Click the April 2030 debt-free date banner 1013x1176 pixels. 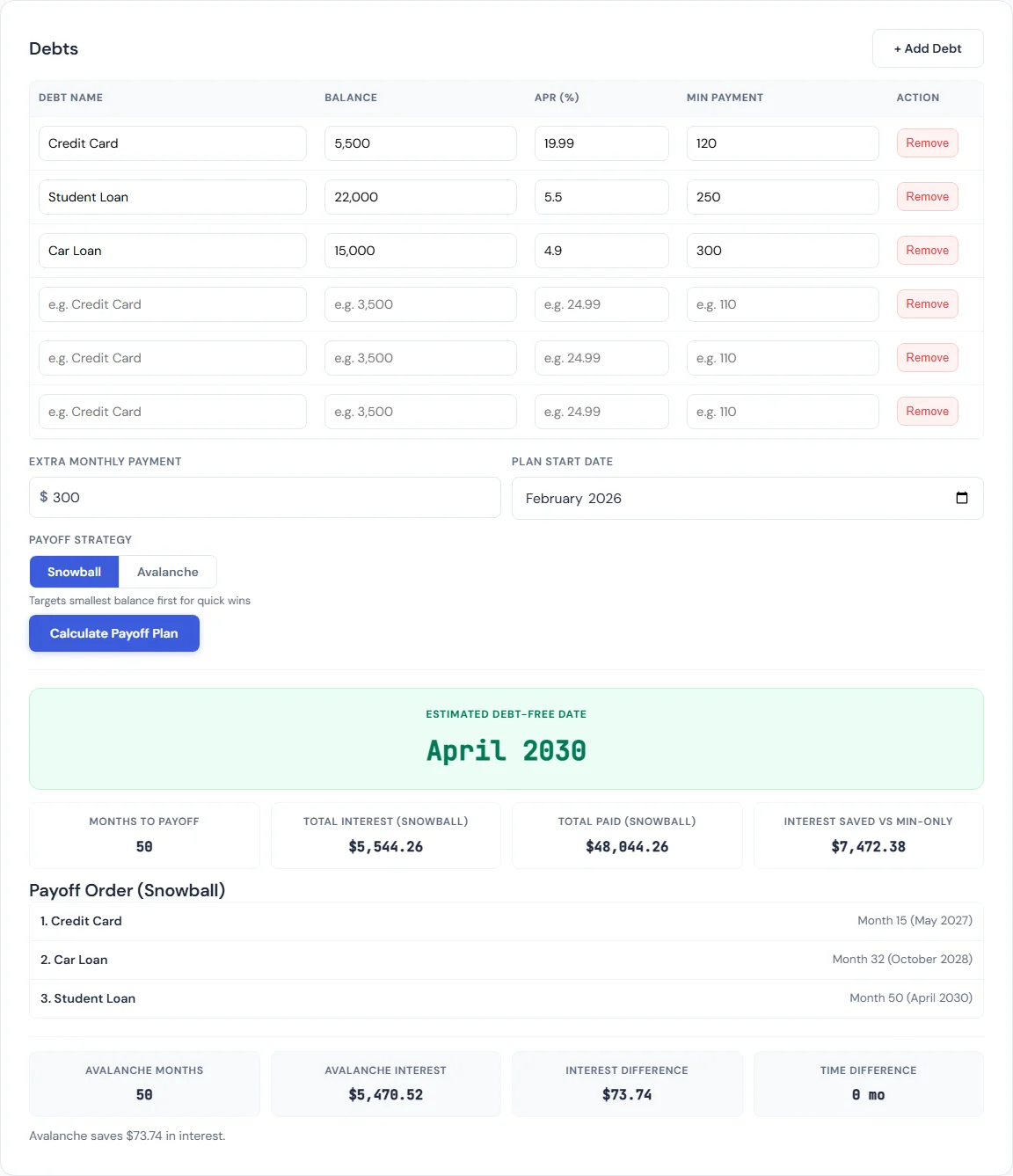coord(506,739)
